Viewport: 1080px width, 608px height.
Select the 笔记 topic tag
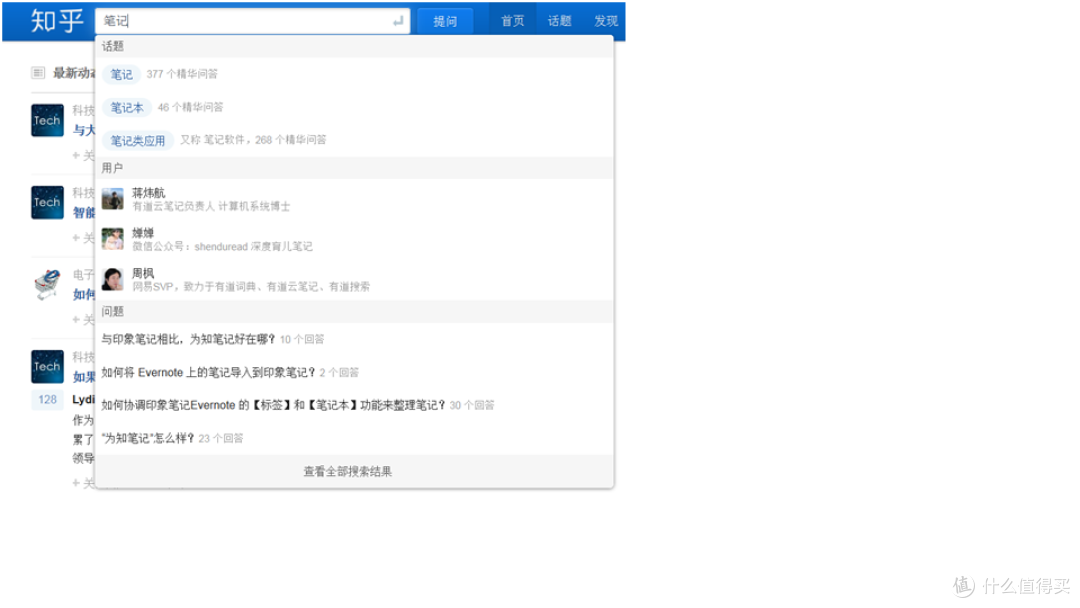coord(121,74)
